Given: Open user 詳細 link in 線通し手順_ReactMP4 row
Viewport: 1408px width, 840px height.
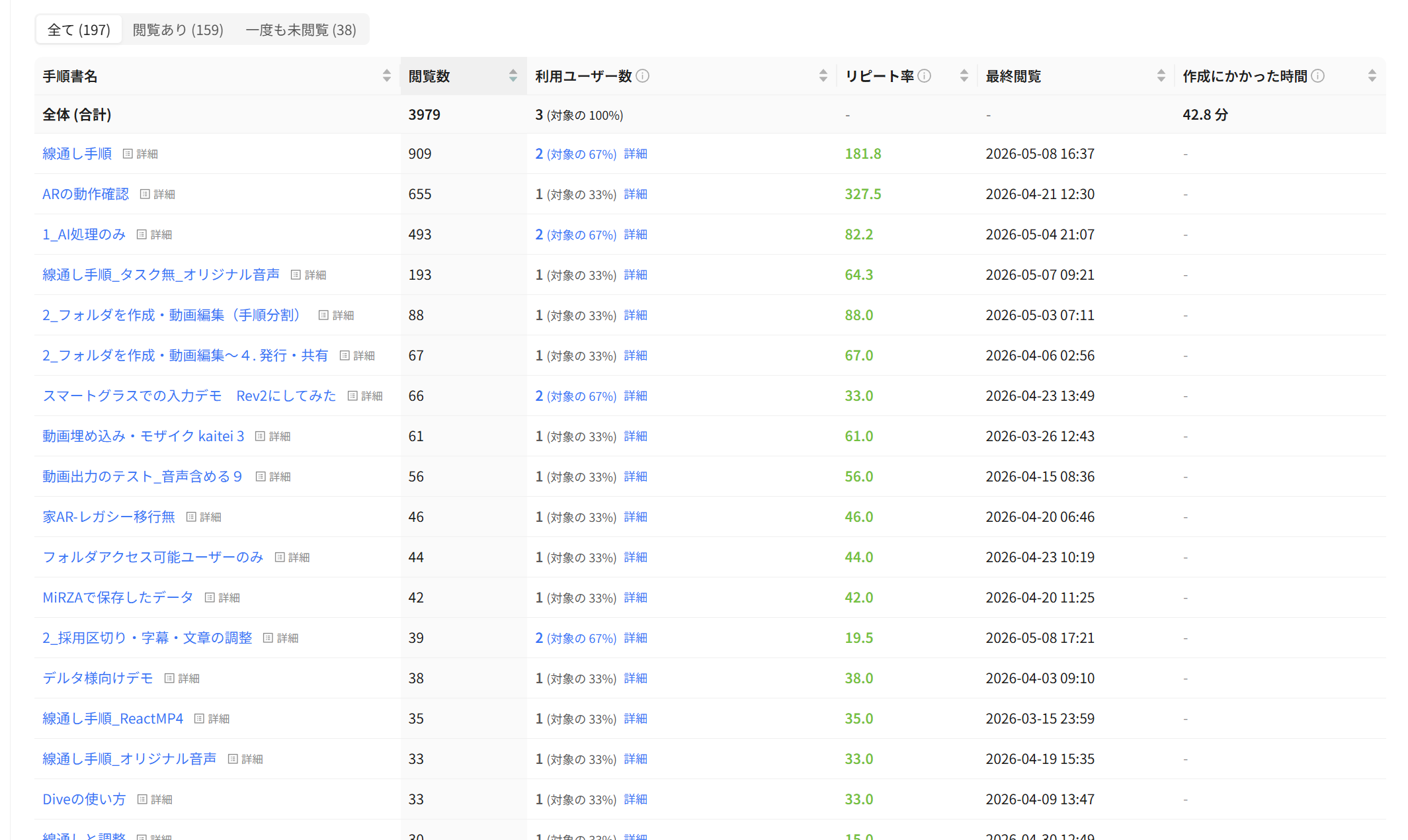Looking at the screenshot, I should [636, 718].
